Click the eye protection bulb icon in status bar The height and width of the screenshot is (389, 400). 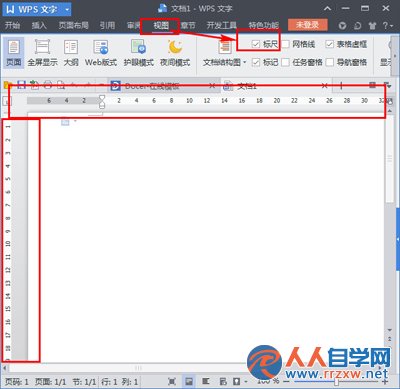coord(237,381)
